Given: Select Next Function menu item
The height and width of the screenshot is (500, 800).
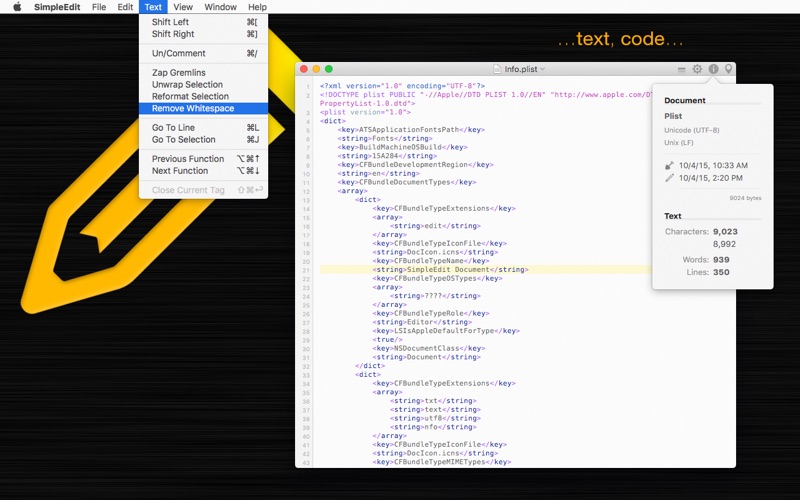Looking at the screenshot, I should (x=203, y=170).
